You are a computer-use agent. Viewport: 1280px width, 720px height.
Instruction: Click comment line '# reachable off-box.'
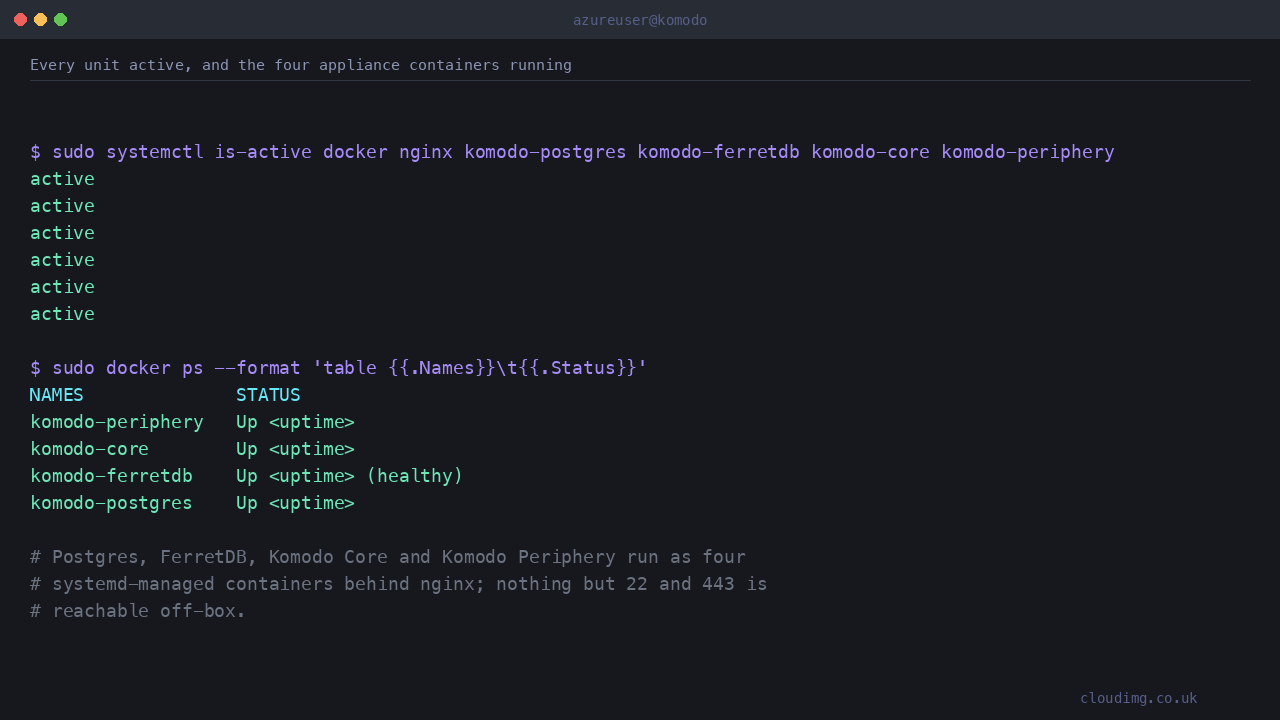(138, 611)
